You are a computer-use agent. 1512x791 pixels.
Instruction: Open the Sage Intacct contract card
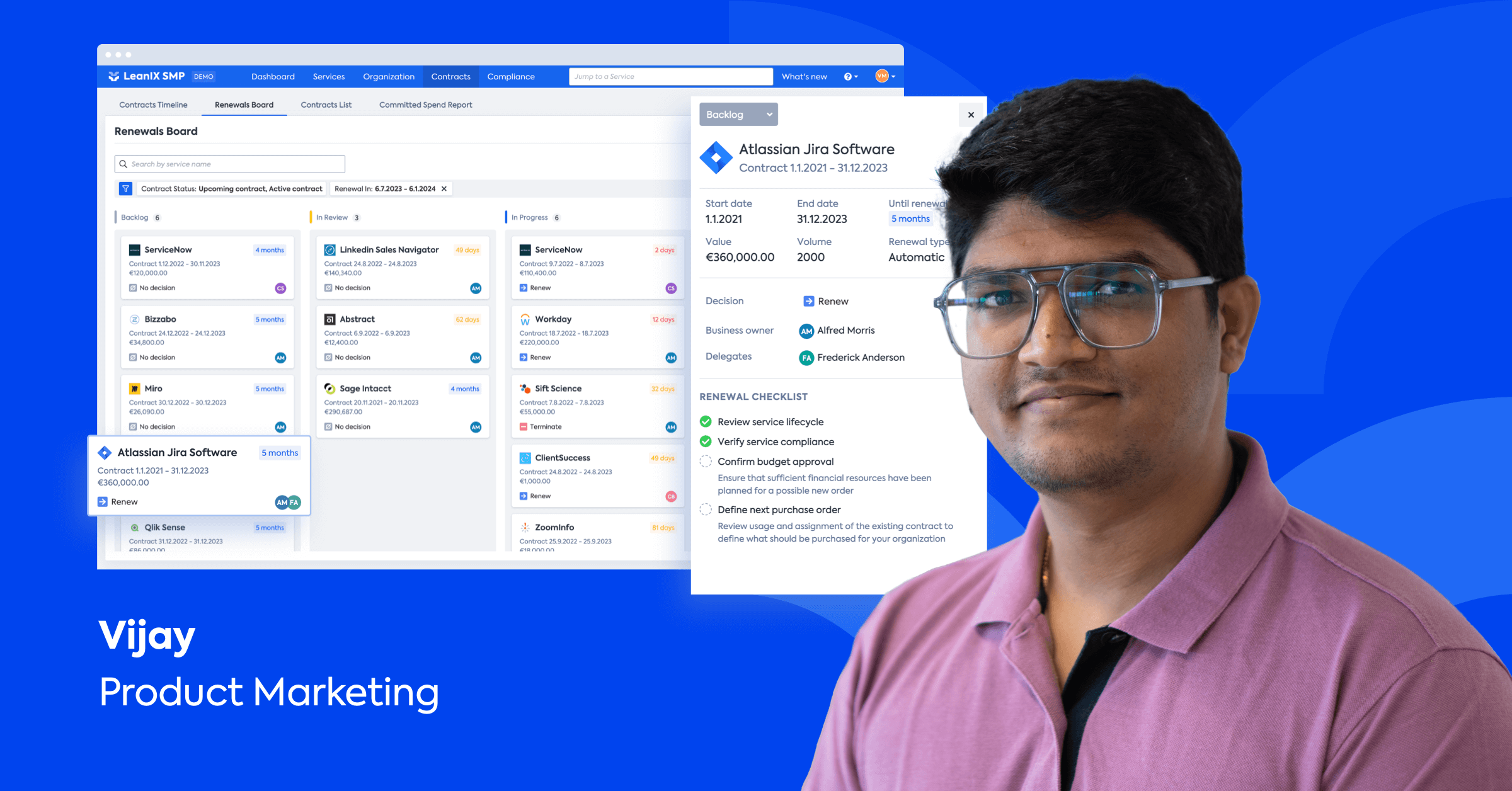tap(403, 407)
